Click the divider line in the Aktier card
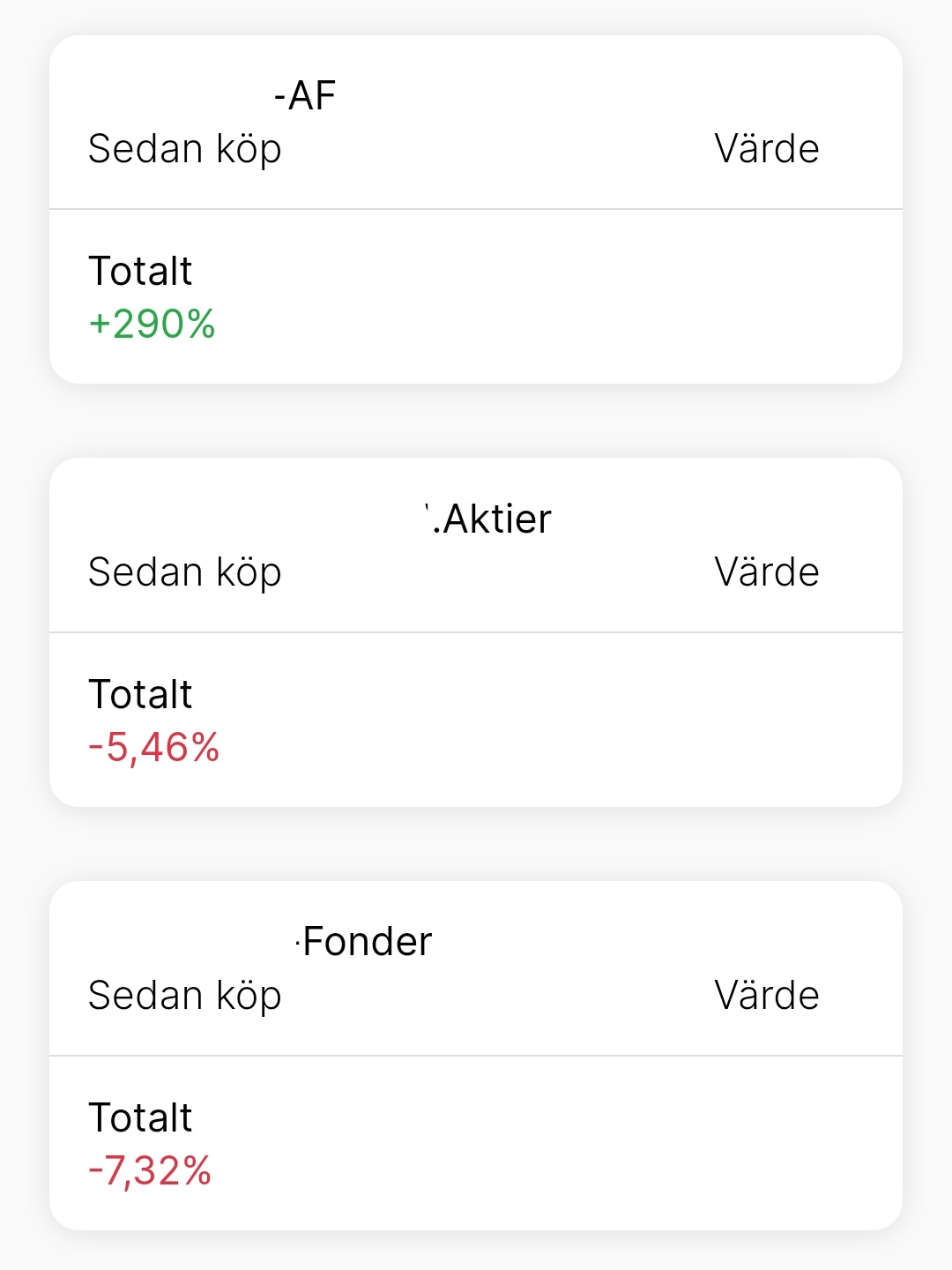Viewport: 952px width, 1270px height. click(476, 632)
